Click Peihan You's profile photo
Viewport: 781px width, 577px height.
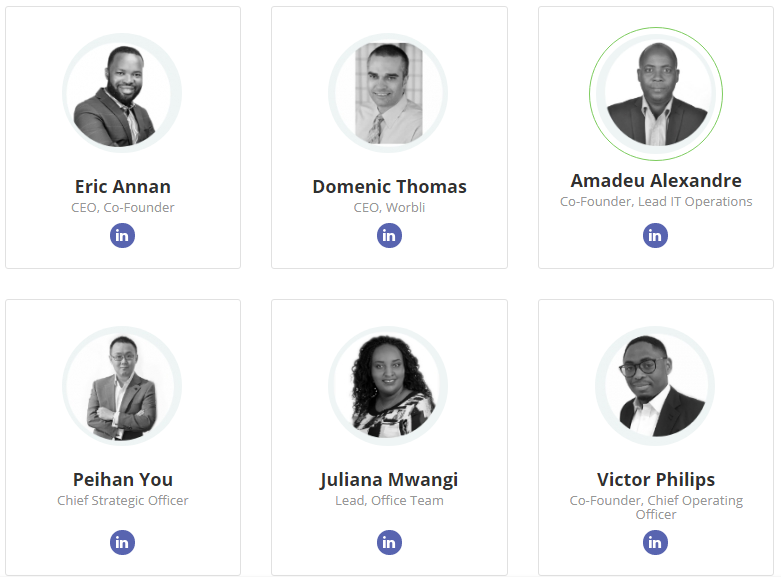122,388
